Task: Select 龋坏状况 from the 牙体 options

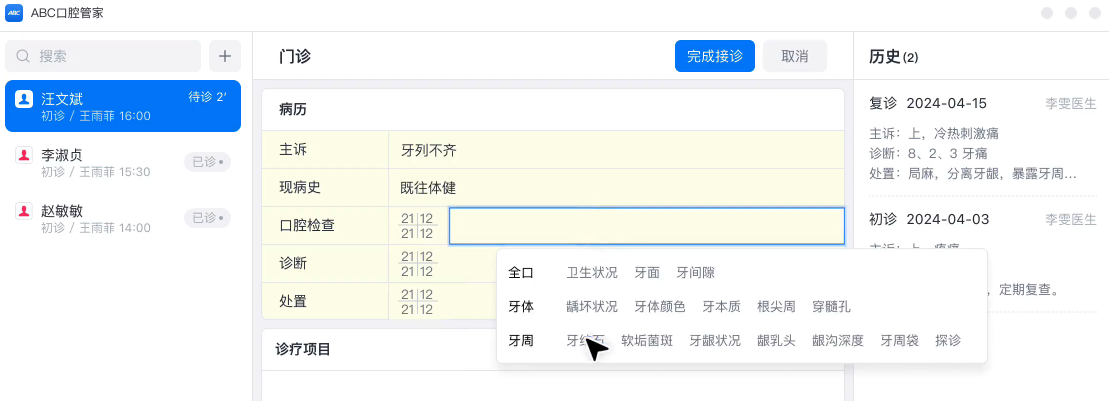Action: 592,306
